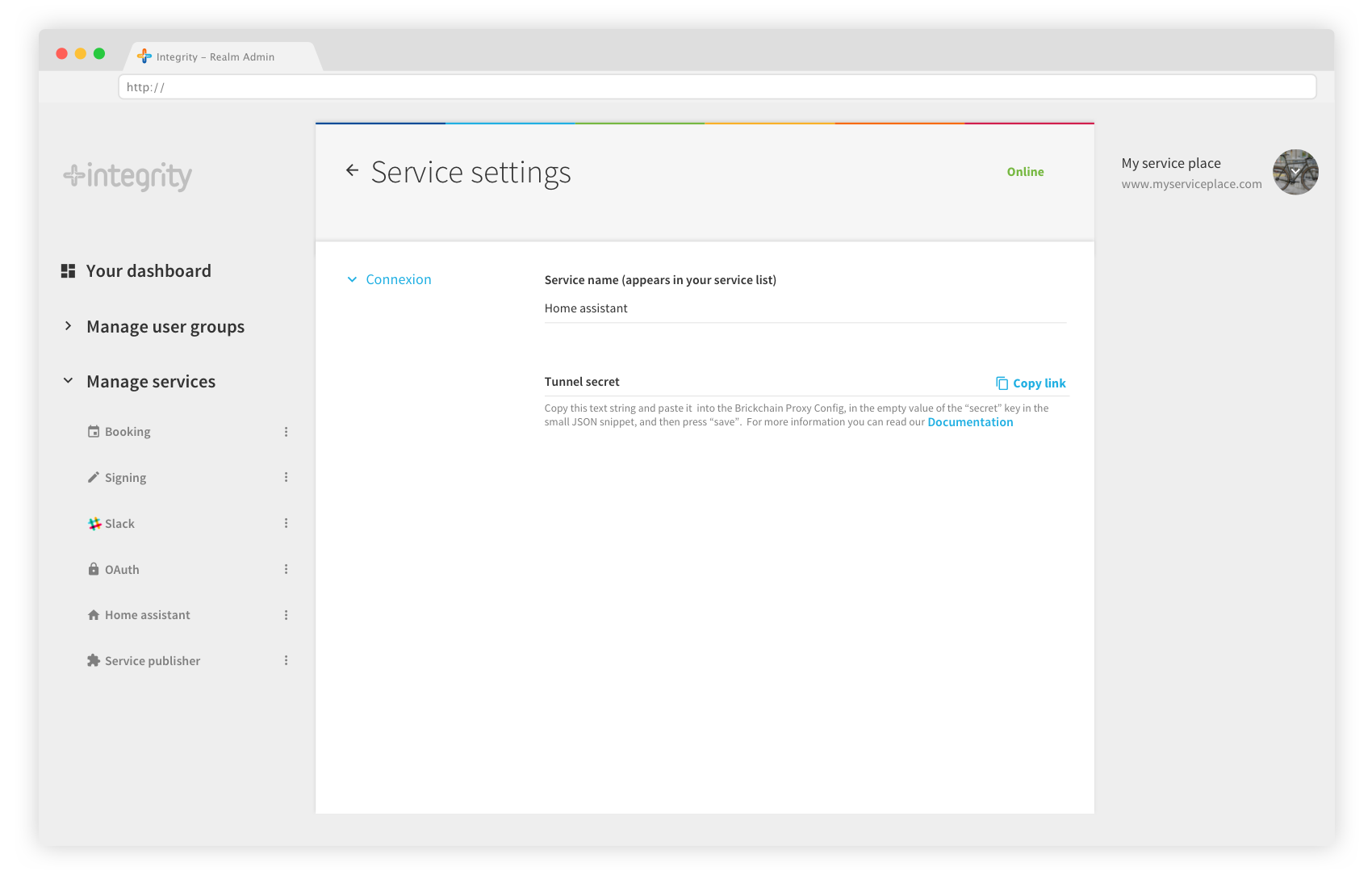1372x875 pixels.
Task: Collapse the Manage services section
Action: (x=69, y=381)
